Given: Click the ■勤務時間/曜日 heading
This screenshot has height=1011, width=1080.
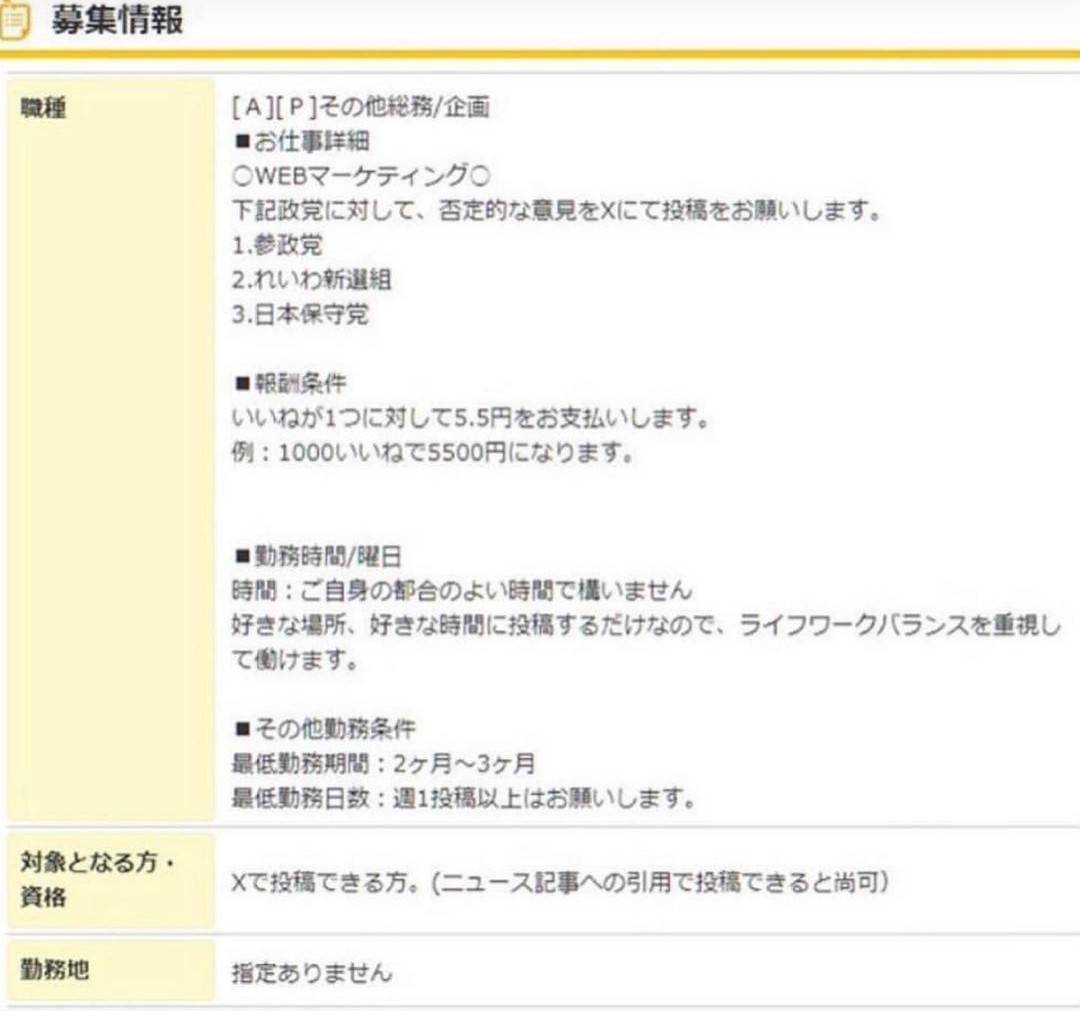Looking at the screenshot, I should (318, 556).
